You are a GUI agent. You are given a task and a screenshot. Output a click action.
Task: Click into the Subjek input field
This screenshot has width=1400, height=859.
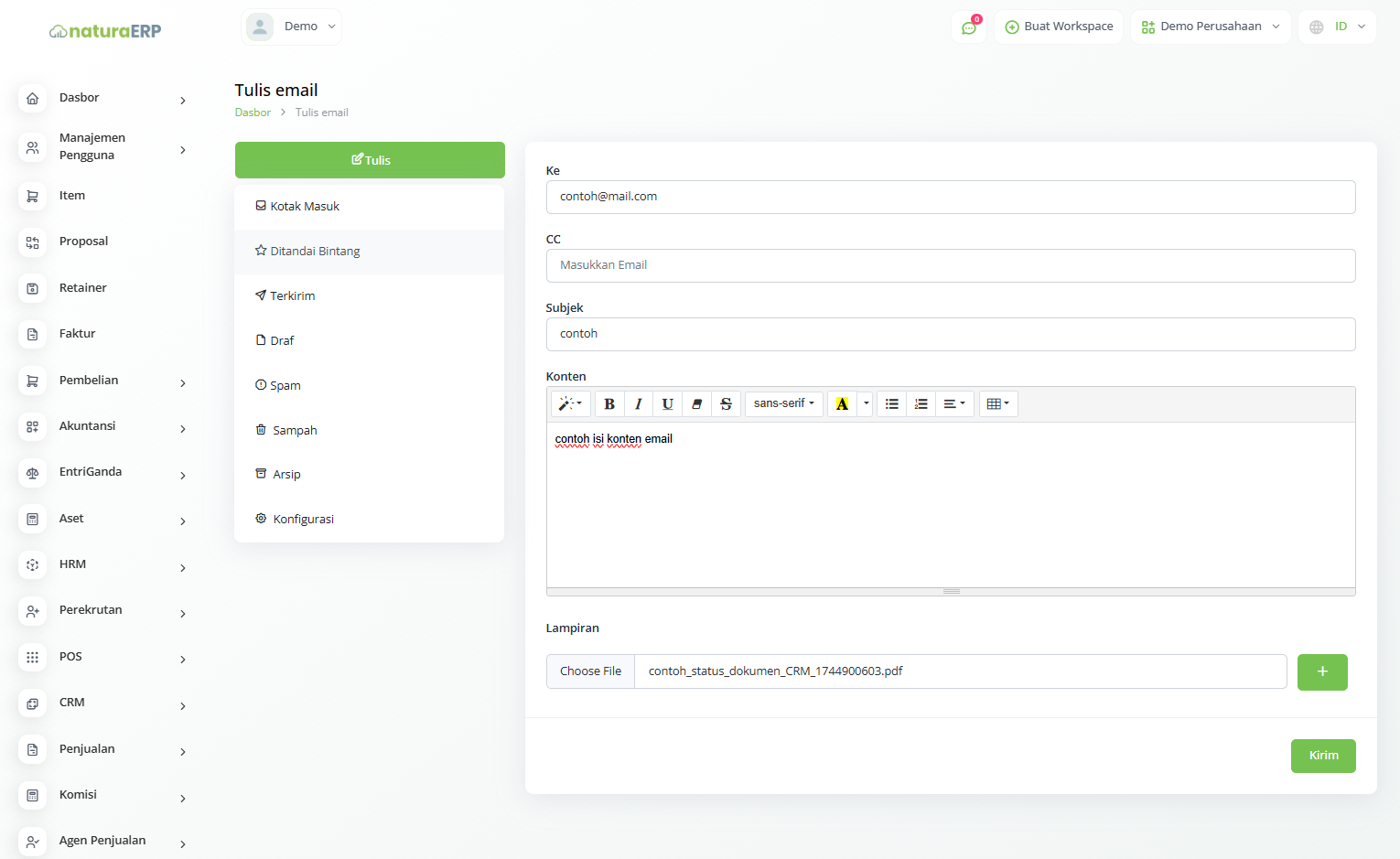(951, 334)
